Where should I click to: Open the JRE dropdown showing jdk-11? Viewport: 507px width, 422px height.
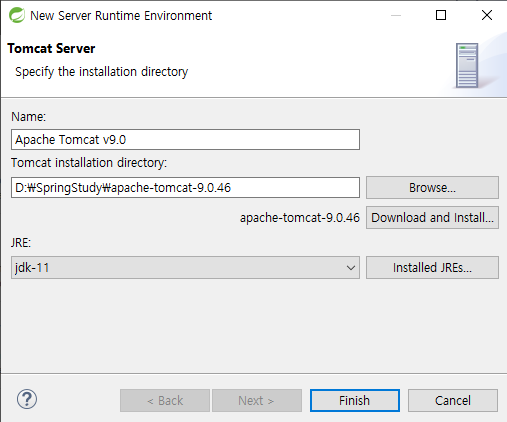click(185, 267)
